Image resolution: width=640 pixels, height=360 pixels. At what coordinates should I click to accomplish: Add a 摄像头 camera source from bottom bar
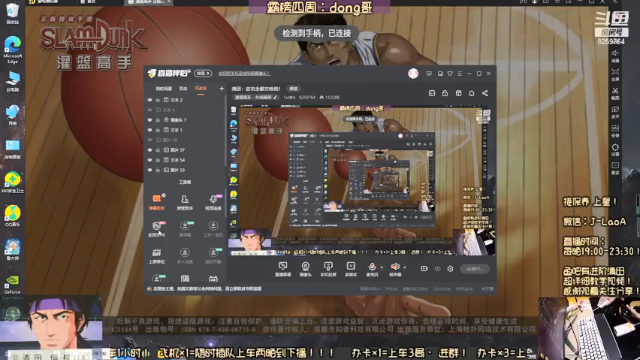(x=305, y=269)
